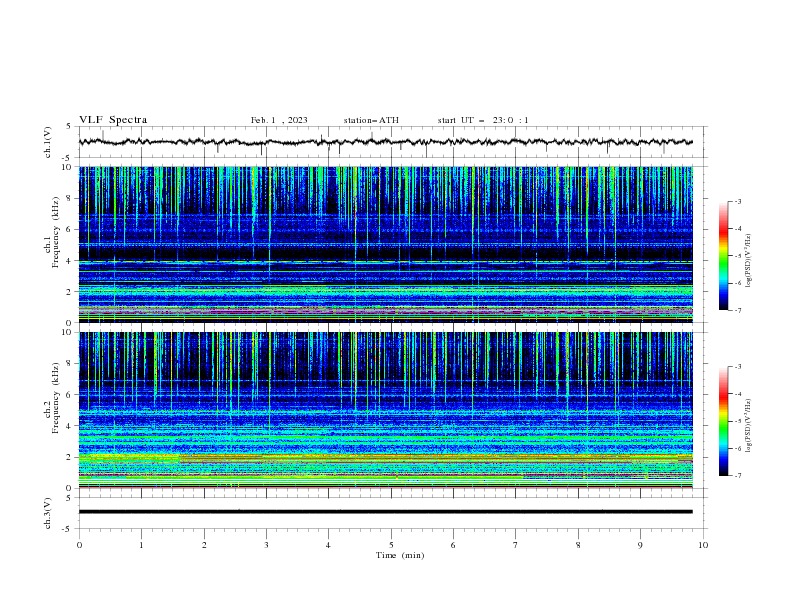This screenshot has height=612, width=792.
Task: Select the date text "Feb. 1, 2023"
Action: (279, 120)
